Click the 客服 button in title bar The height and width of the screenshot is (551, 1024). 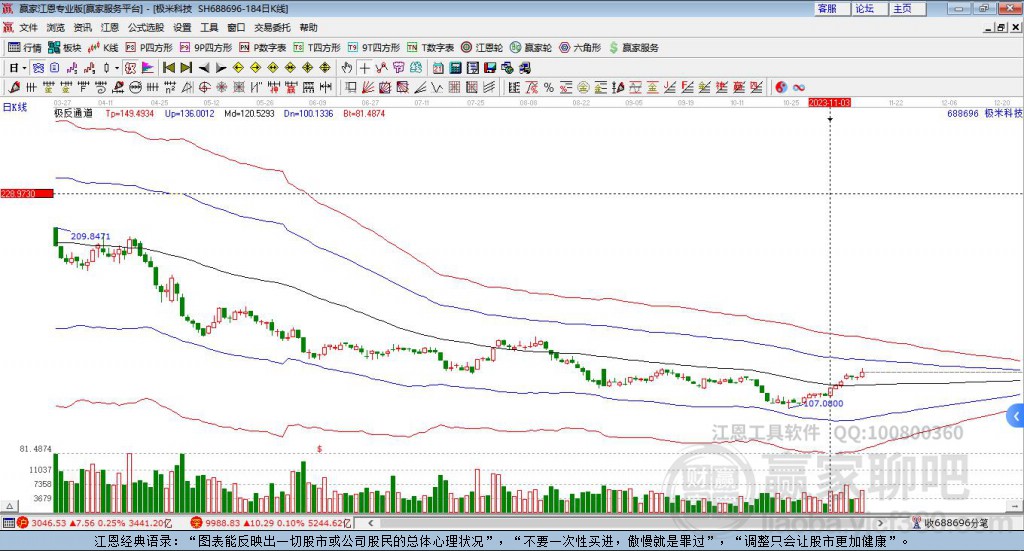click(831, 8)
